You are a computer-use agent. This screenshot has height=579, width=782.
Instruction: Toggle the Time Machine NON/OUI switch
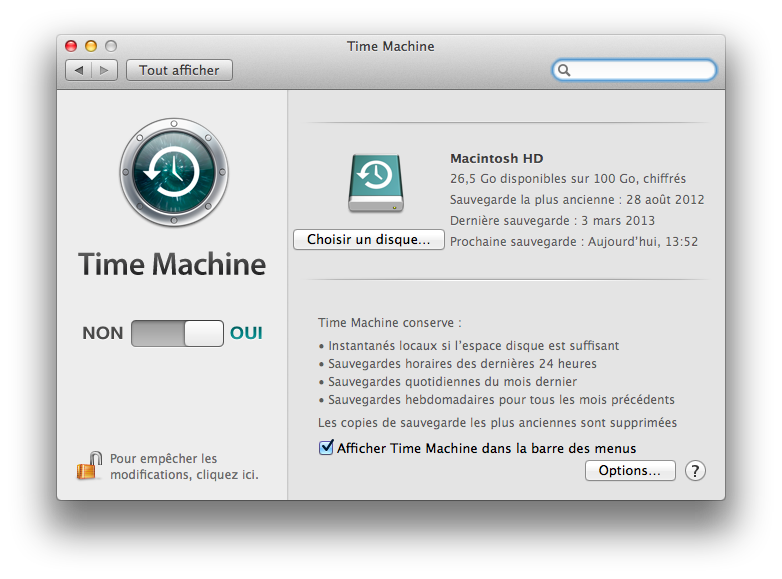(x=177, y=333)
